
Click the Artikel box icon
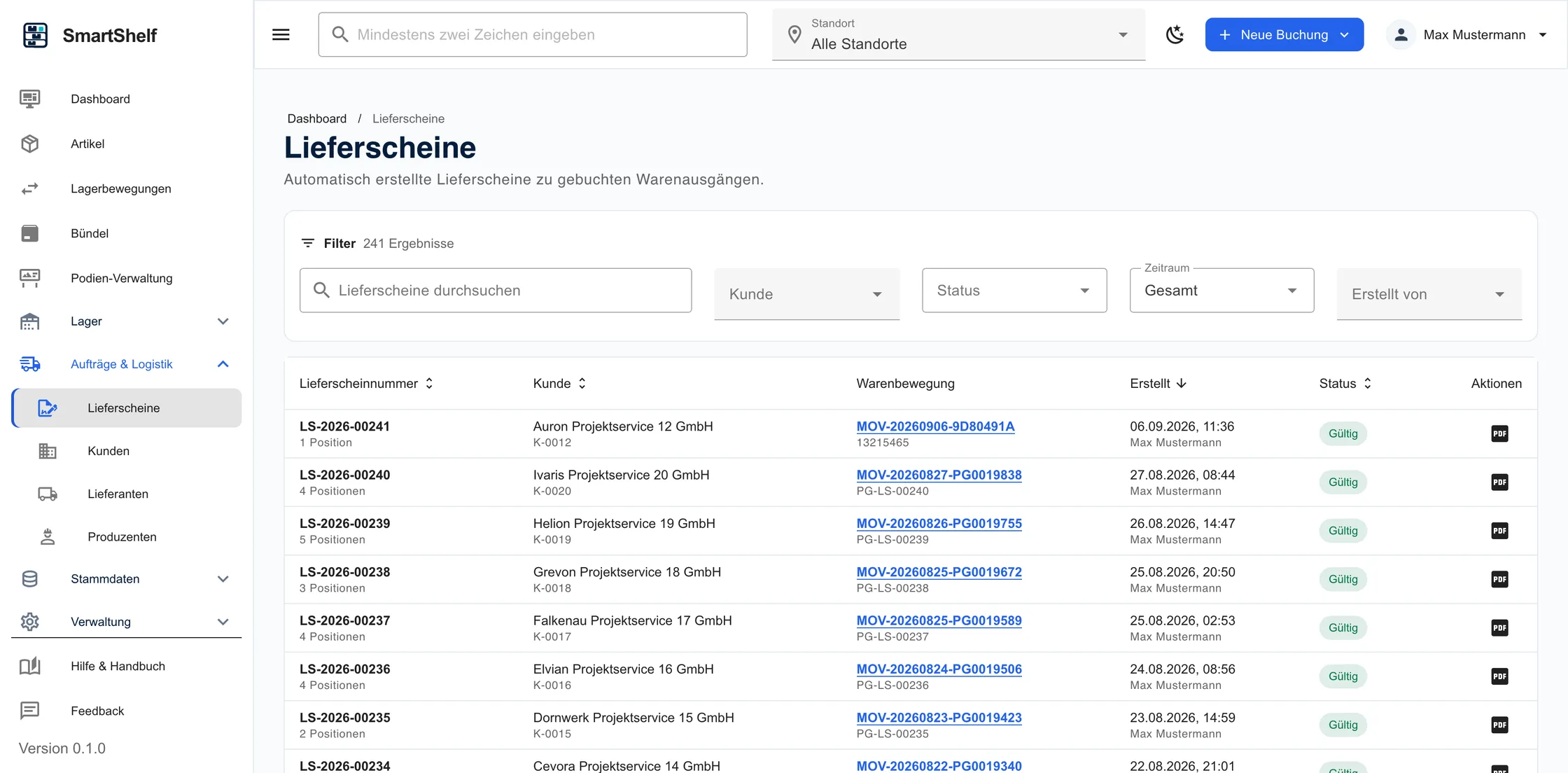29,144
